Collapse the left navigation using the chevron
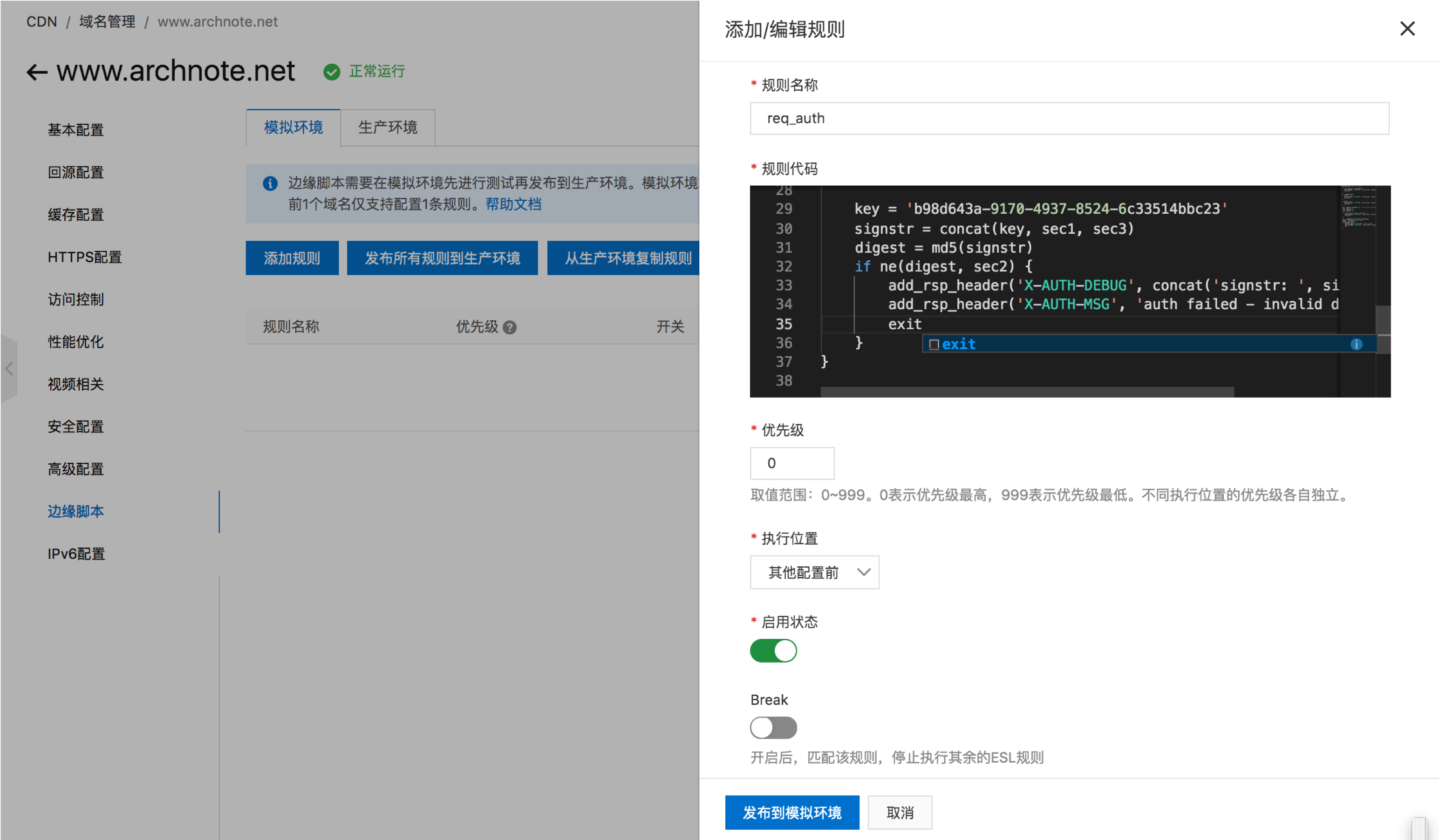1439x840 pixels. (x=9, y=369)
